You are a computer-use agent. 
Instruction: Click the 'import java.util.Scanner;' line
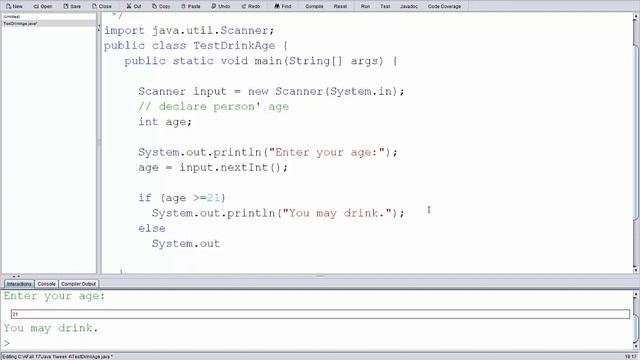click(x=189, y=31)
